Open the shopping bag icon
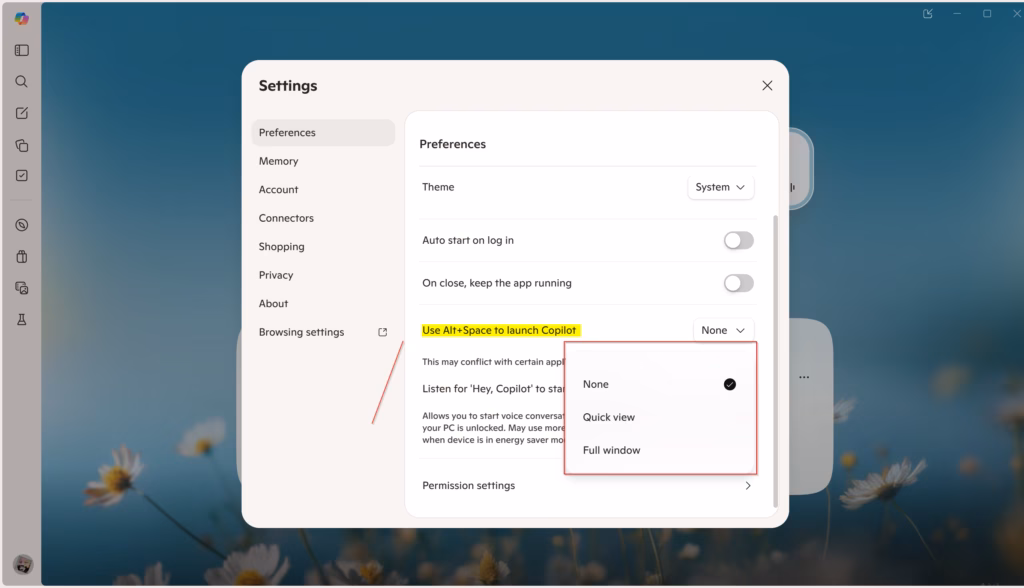The width and height of the screenshot is (1024, 588). (21, 256)
